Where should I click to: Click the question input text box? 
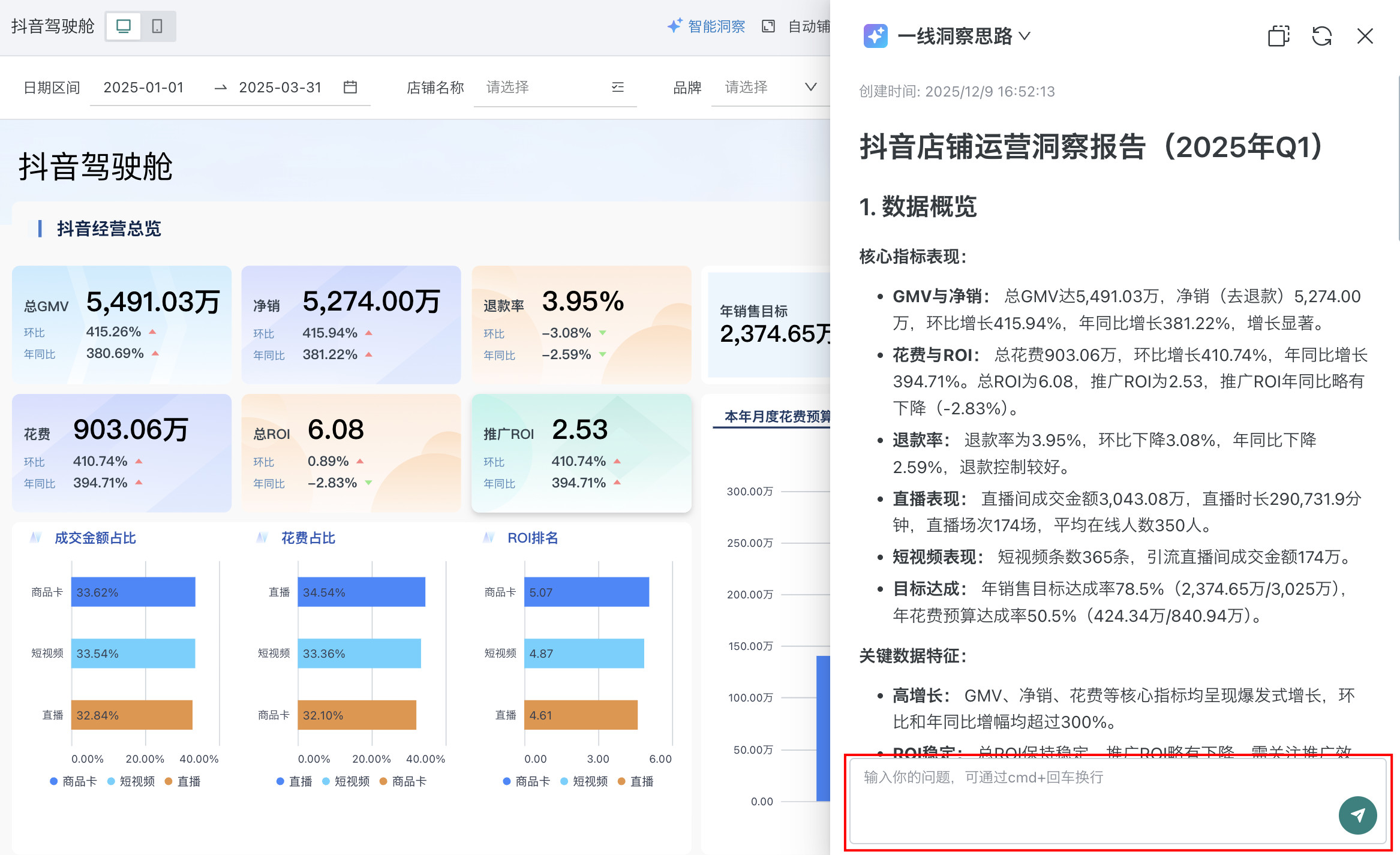[1080, 791]
